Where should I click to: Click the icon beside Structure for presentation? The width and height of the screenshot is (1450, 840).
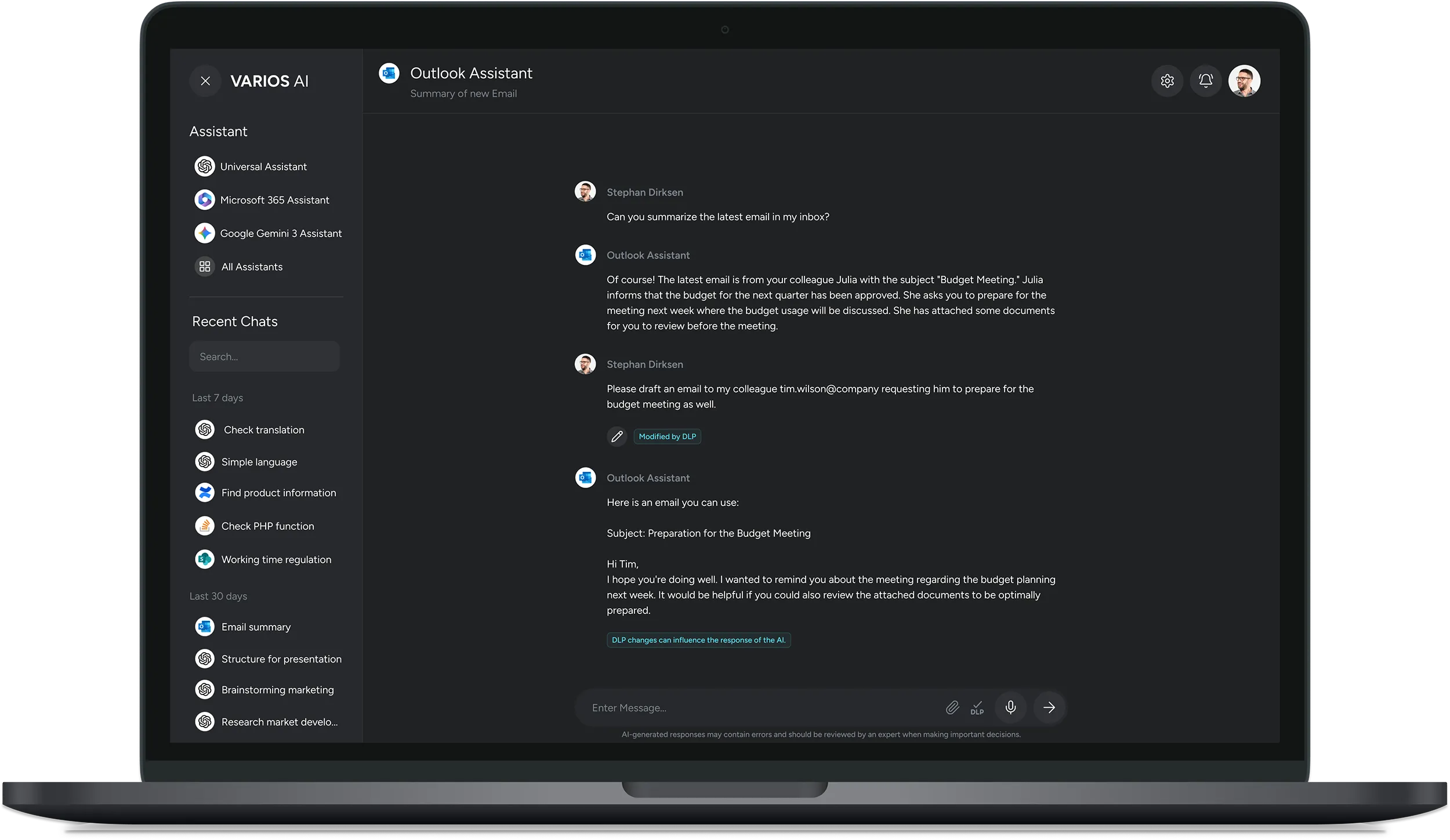(205, 659)
